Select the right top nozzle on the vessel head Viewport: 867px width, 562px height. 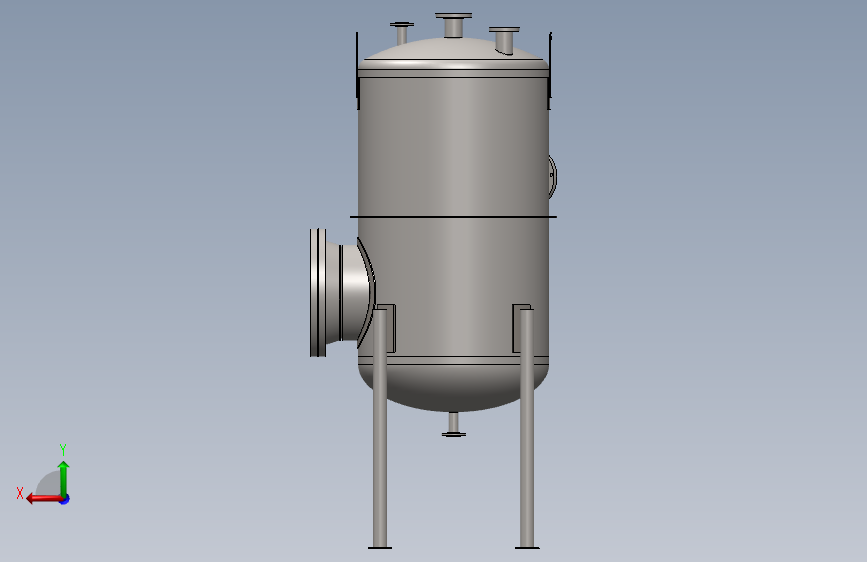504,41
